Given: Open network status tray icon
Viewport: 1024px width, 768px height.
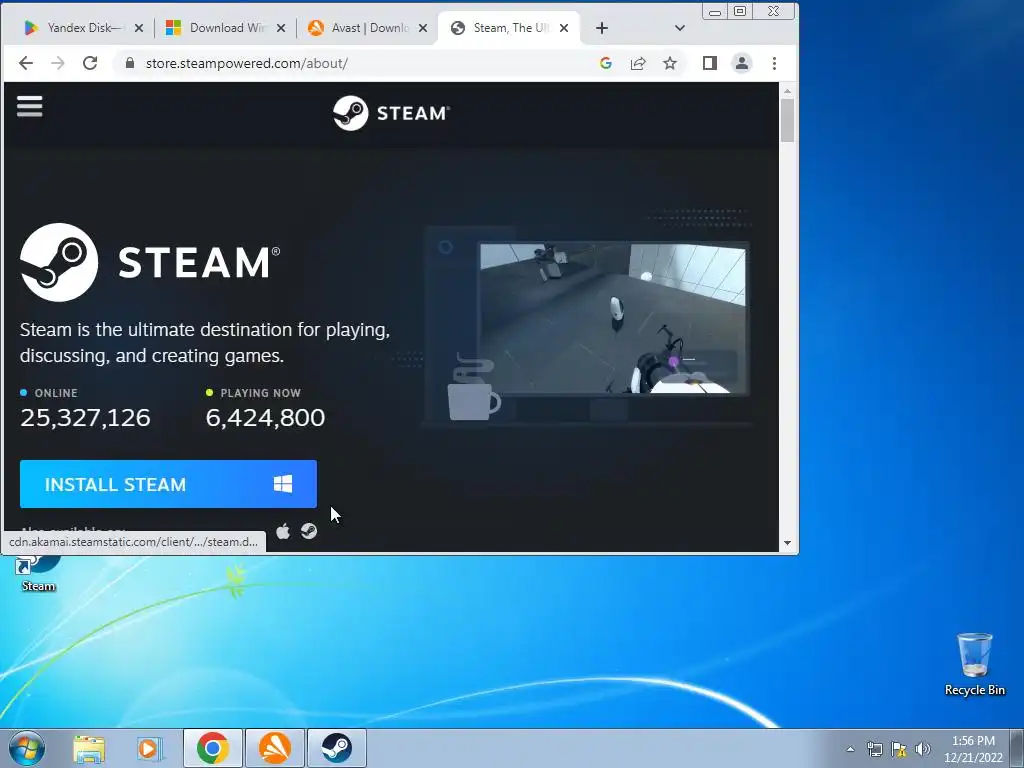Looking at the screenshot, I should point(874,749).
